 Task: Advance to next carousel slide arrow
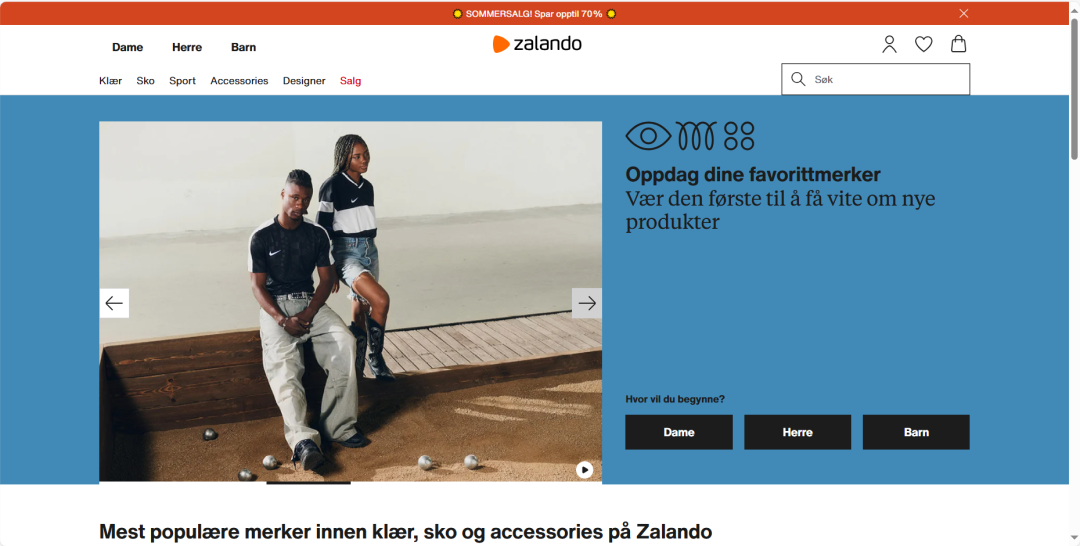(x=587, y=303)
